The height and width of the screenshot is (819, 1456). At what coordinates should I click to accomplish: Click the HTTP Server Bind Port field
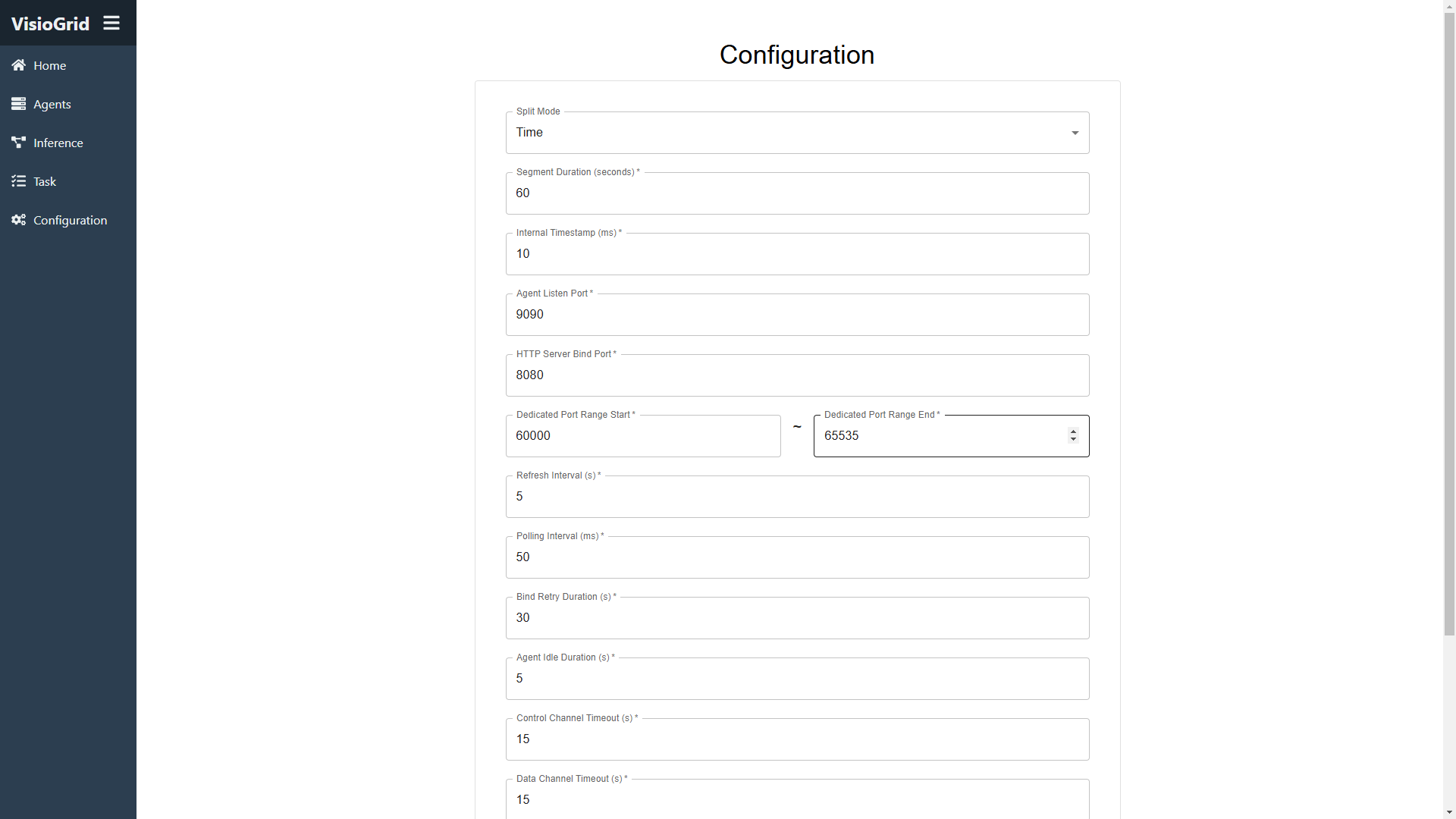[797, 375]
